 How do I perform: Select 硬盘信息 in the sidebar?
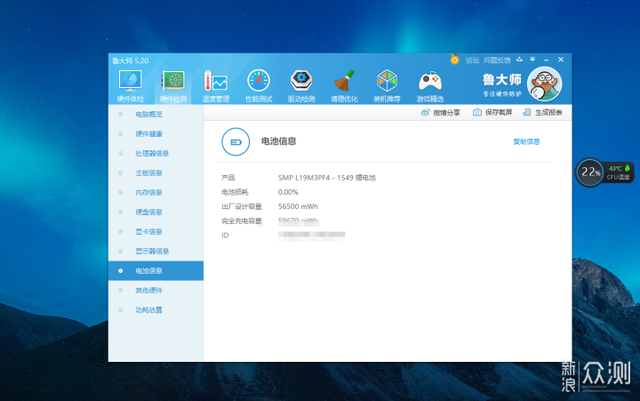(156, 212)
